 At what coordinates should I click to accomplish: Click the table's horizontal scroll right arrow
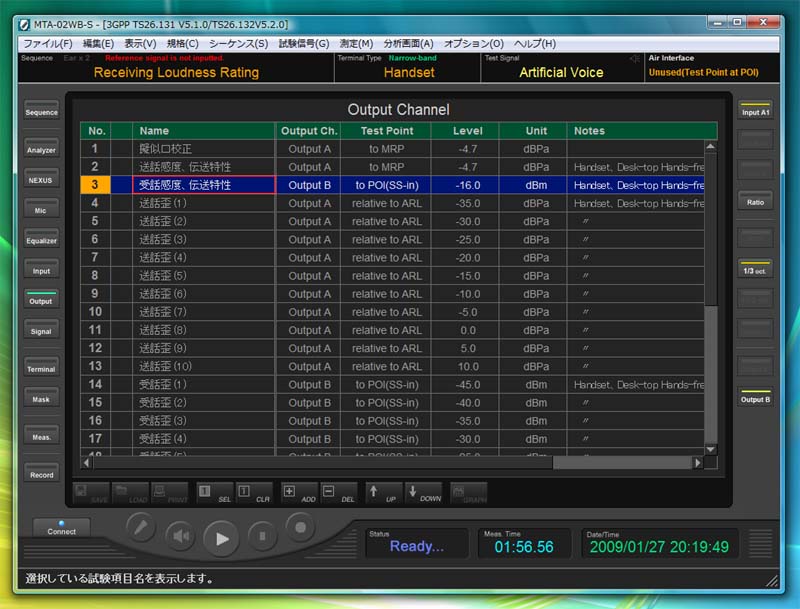(697, 463)
